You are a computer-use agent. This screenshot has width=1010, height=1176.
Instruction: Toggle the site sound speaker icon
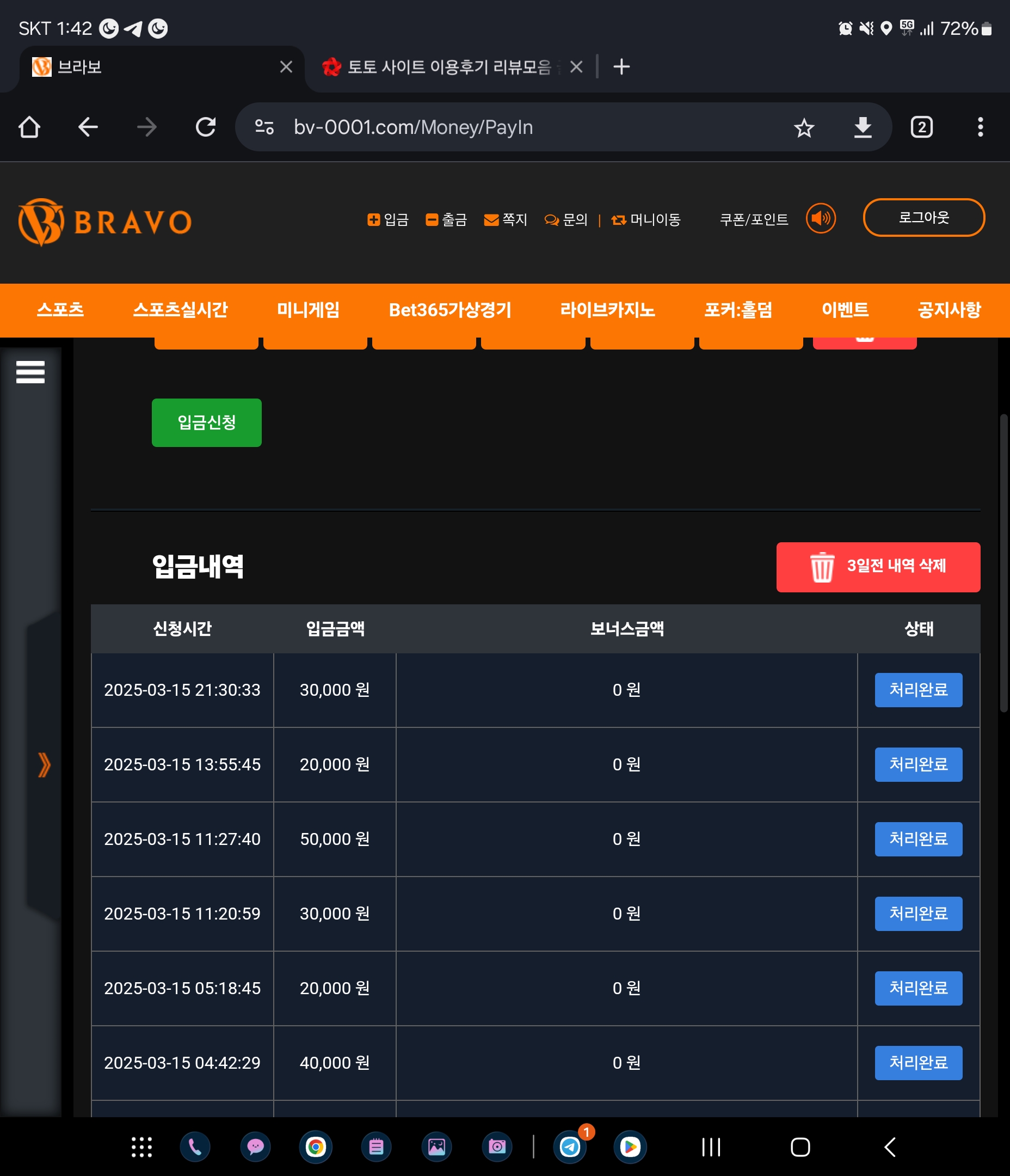pos(821,218)
